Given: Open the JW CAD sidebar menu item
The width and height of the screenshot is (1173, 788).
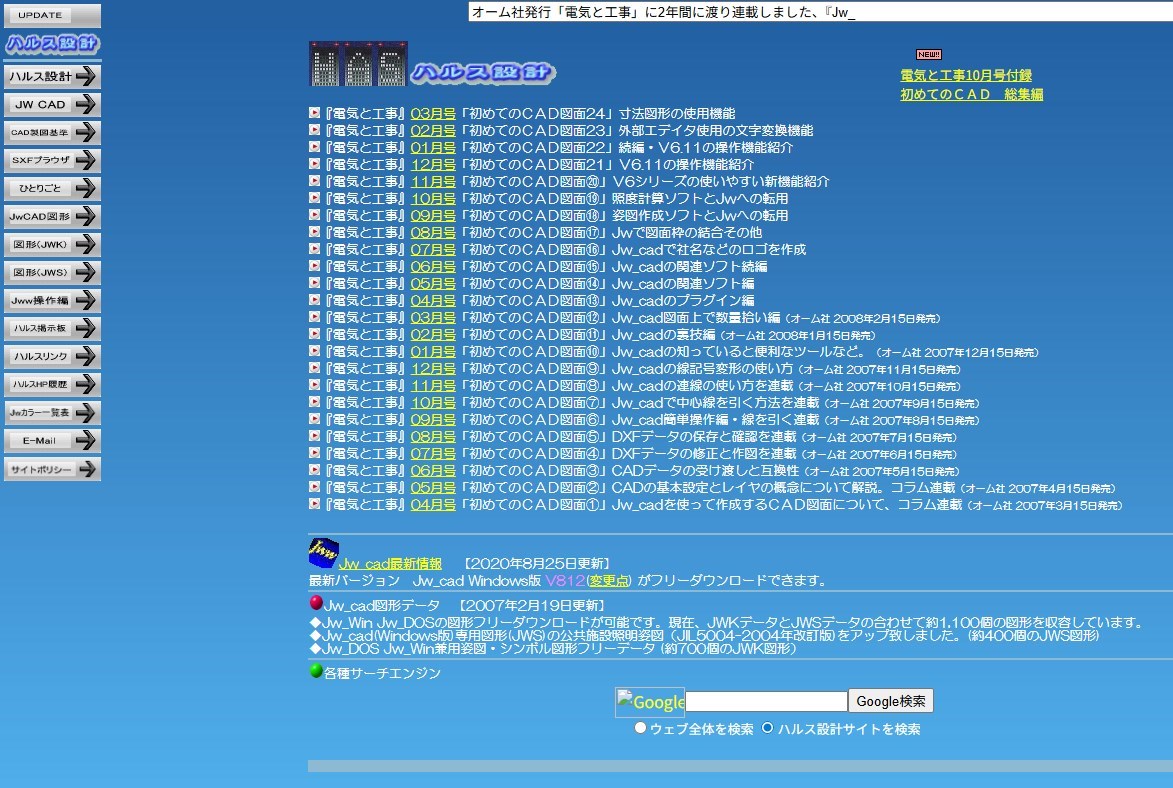Looking at the screenshot, I should tap(52, 104).
